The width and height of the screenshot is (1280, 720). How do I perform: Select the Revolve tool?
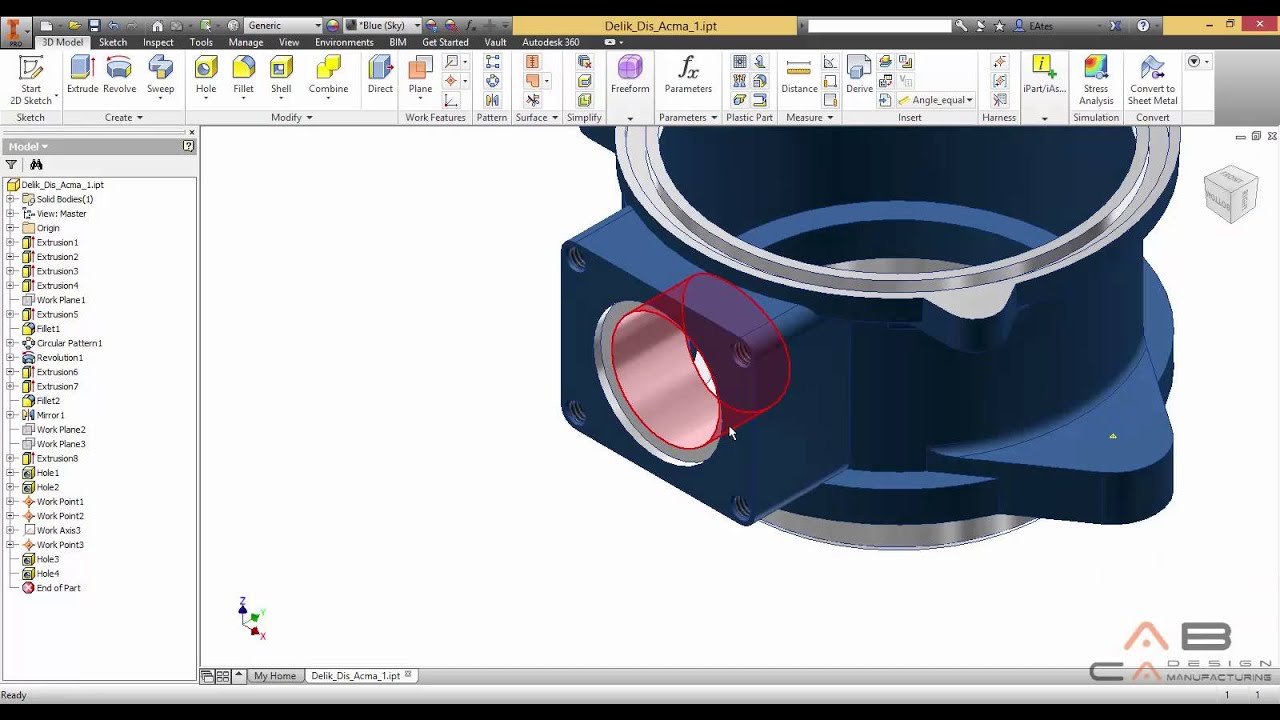tap(119, 76)
